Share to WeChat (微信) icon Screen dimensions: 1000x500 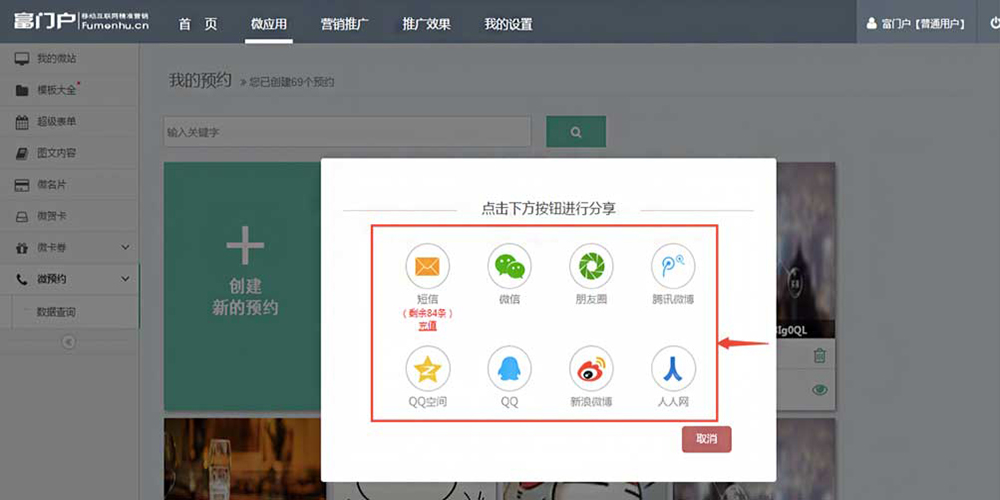(x=509, y=266)
